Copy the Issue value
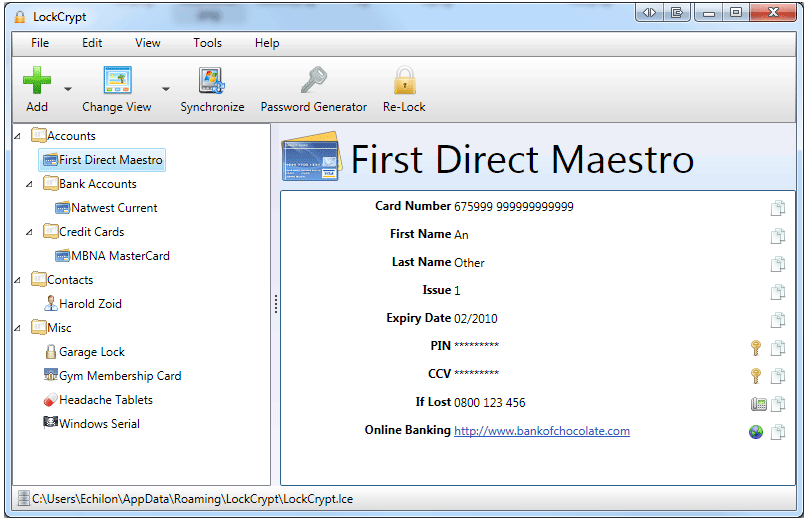The image size is (806, 519). point(778,292)
